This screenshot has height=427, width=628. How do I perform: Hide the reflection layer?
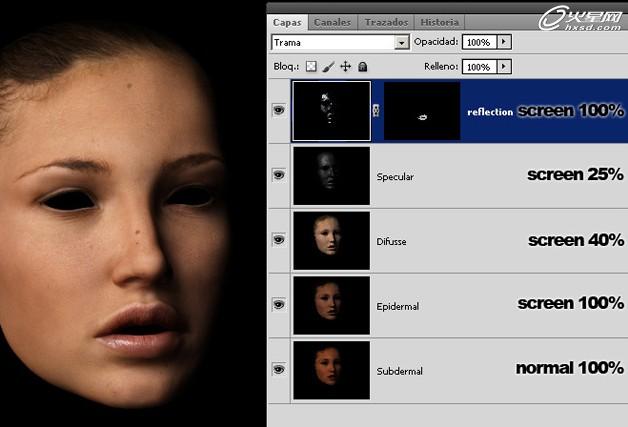[279, 110]
